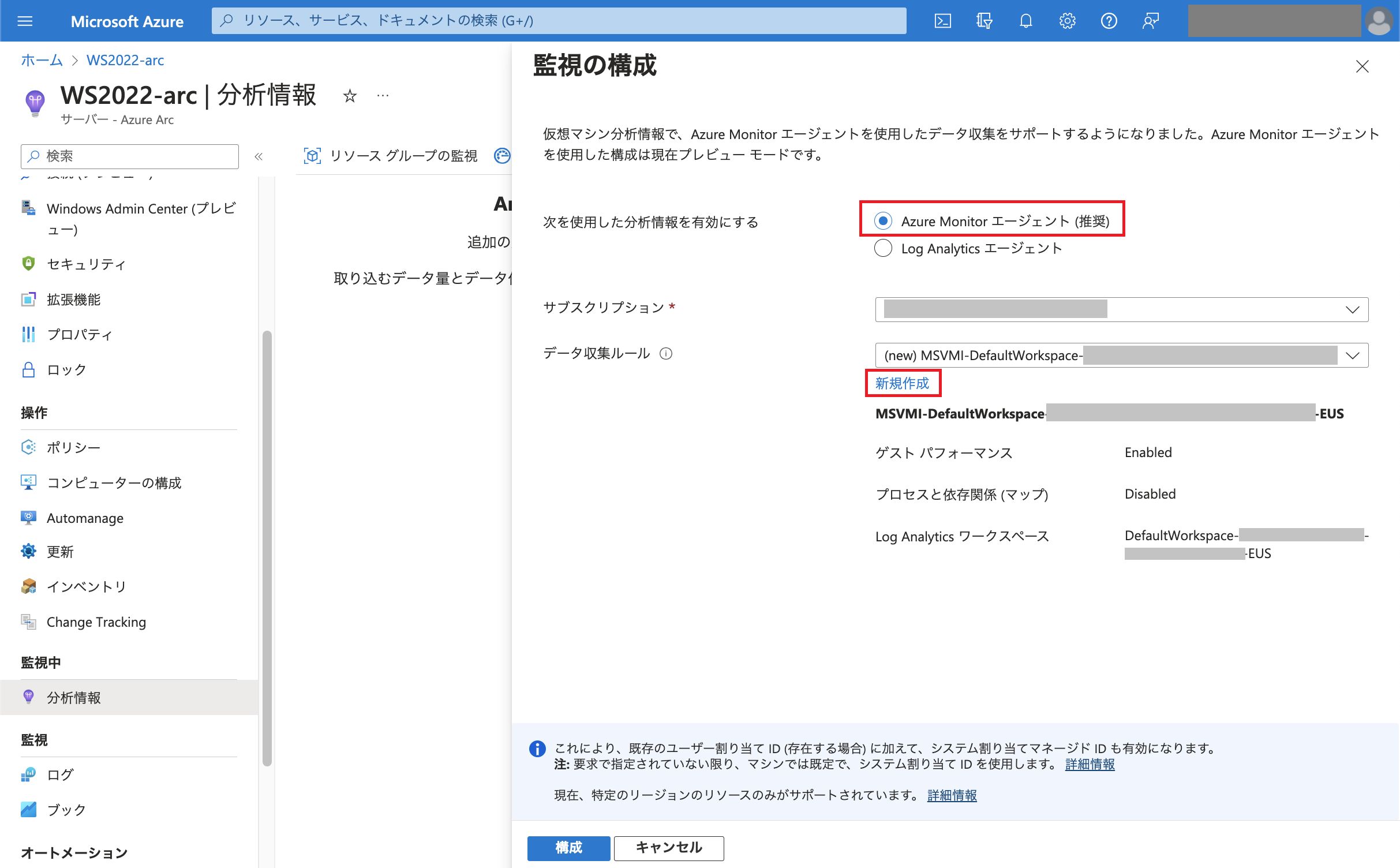Screen dimensions: 1400x868
Task: Click the left menu vertical scrollbar
Action: [x=267, y=548]
